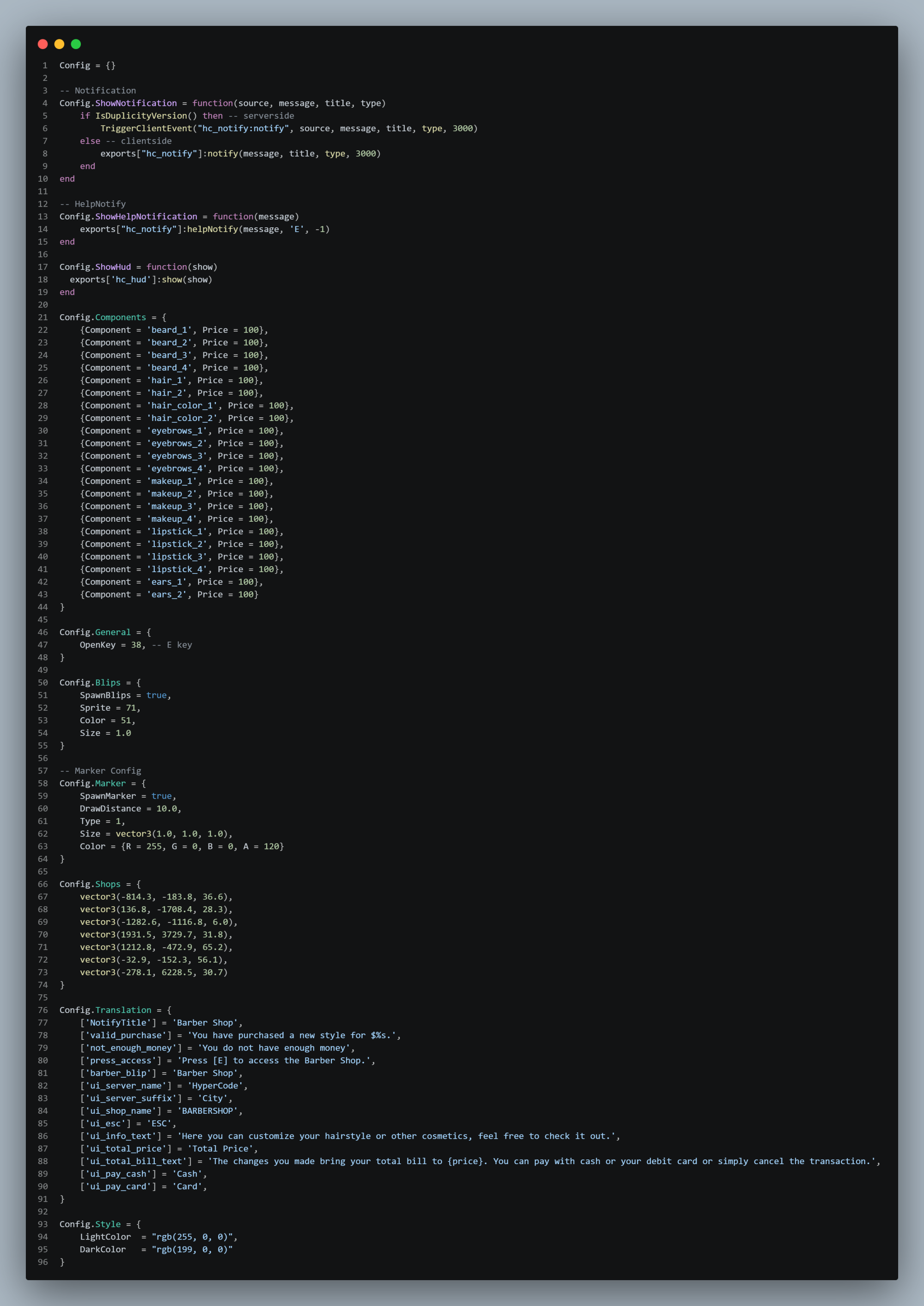Click the 'hc_hud' string on line 18
The height and width of the screenshot is (1306, 924).
[x=131, y=280]
